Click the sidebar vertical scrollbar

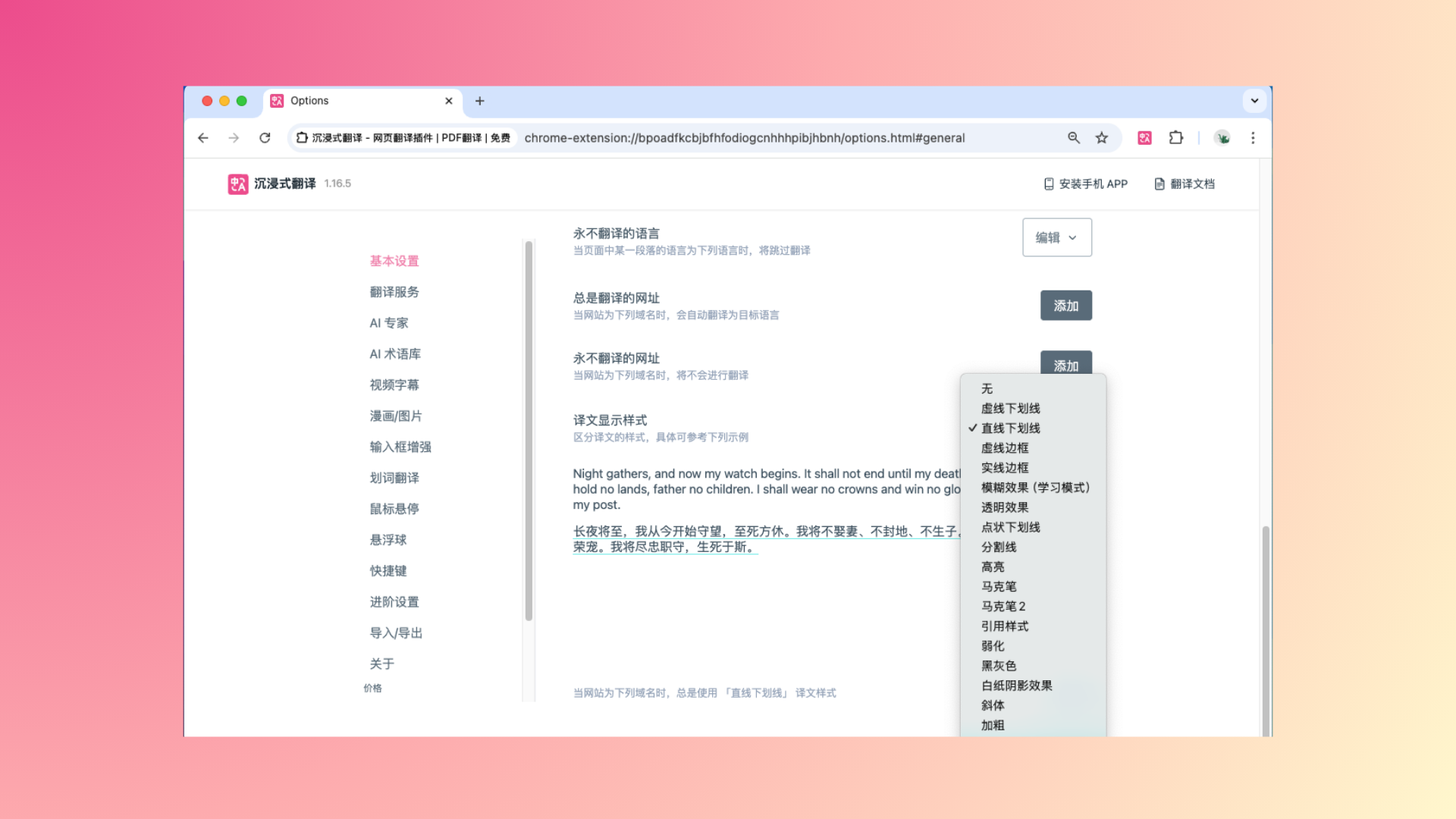coord(529,431)
